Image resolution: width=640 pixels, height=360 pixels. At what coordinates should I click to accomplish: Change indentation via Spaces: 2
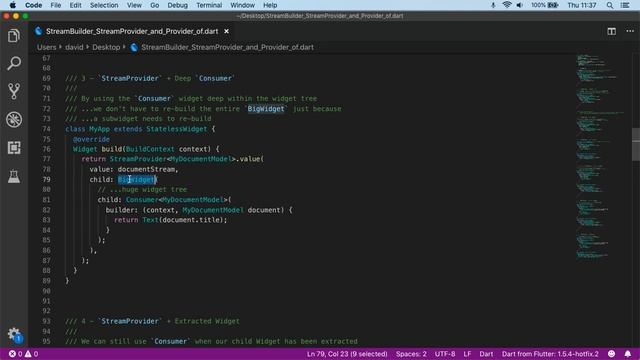411,354
